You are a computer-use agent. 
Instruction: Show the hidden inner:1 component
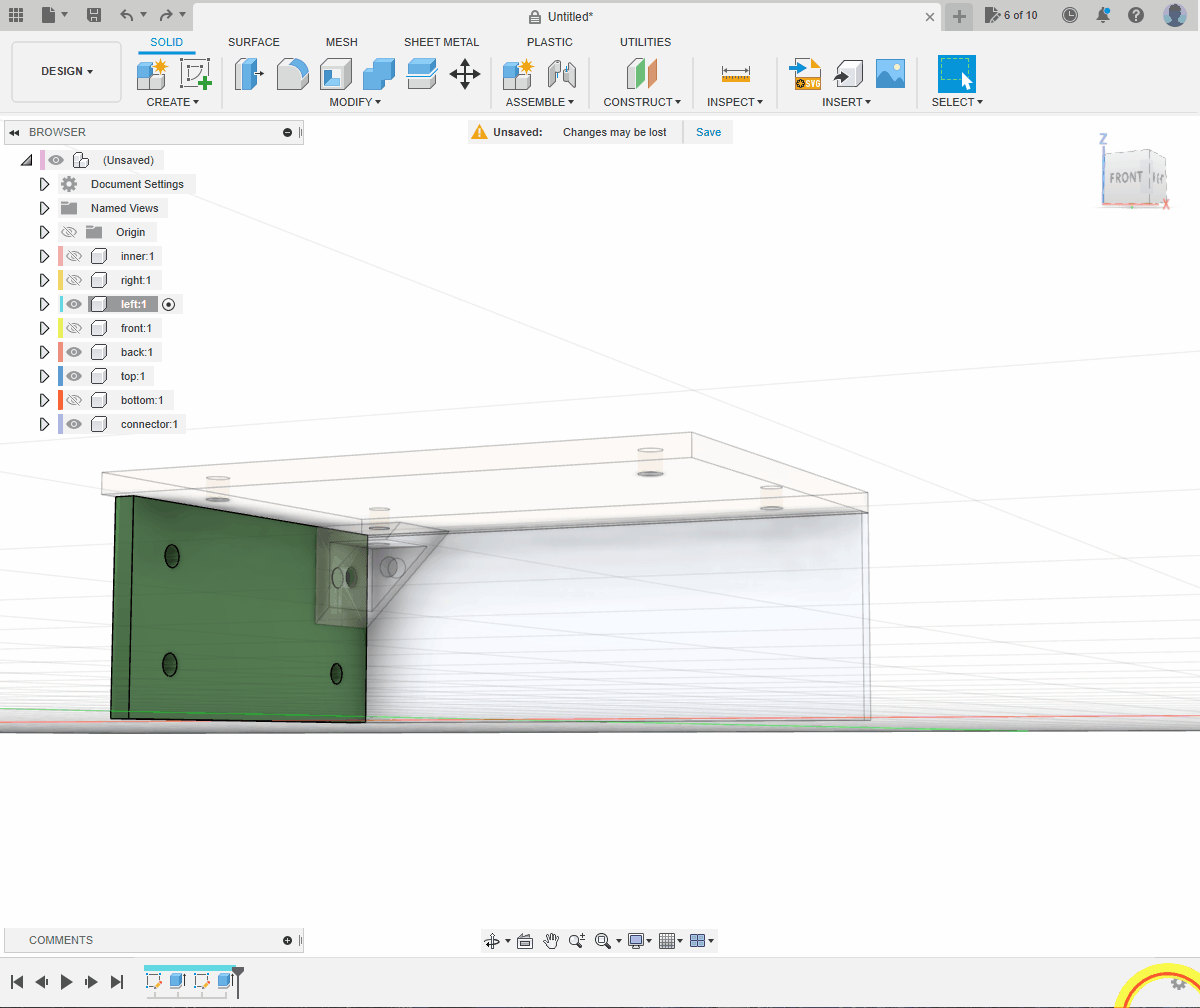tap(74, 256)
